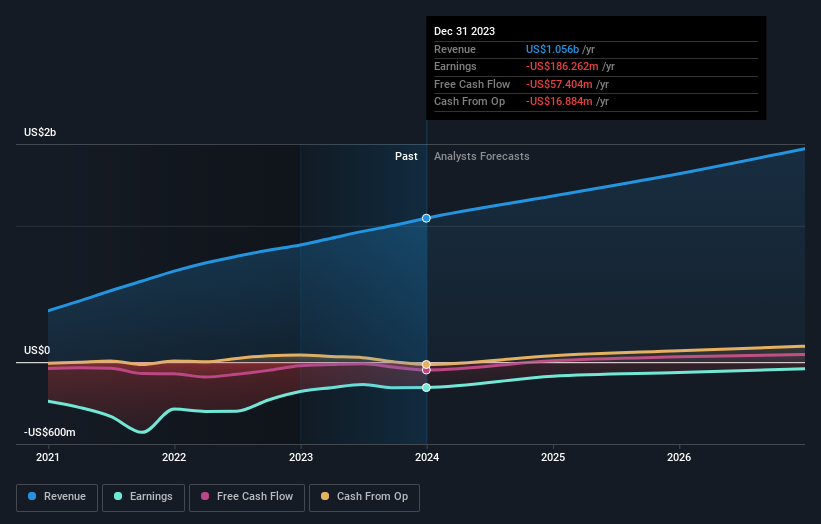Toggle the Free Cash Flow legend series

(247, 497)
